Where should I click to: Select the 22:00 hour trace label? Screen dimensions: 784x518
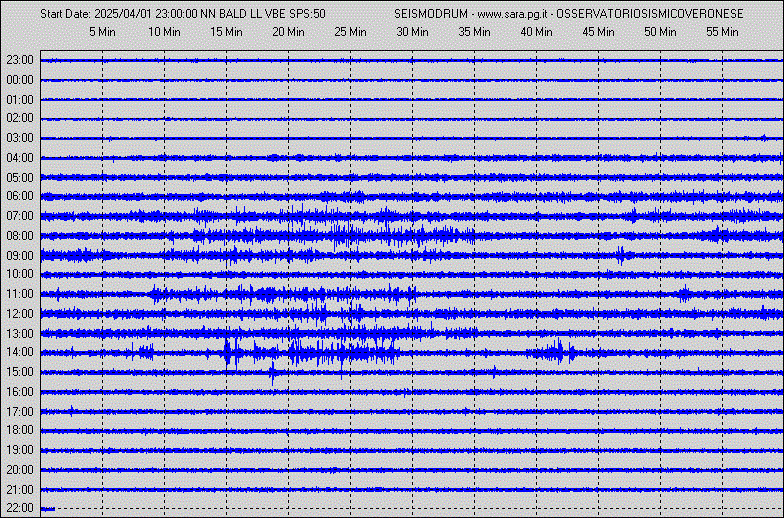tap(20, 508)
